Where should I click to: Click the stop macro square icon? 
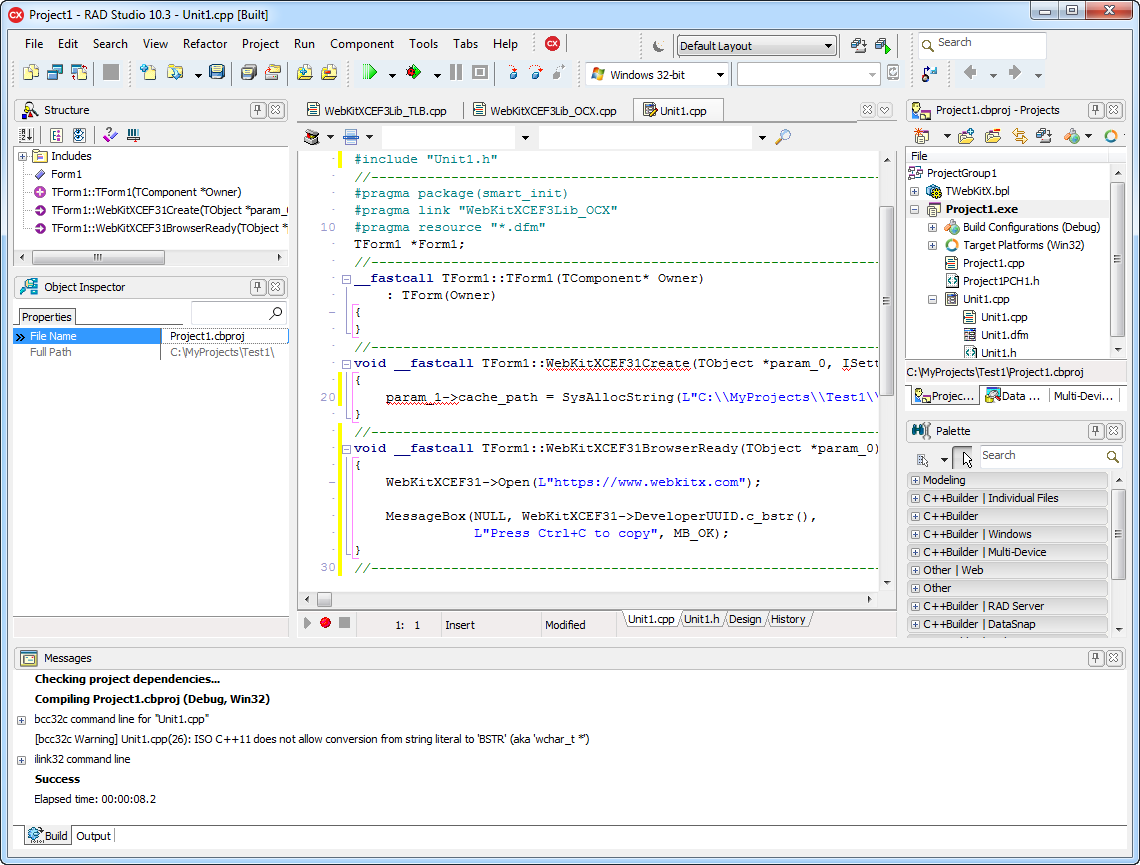pyautogui.click(x=345, y=623)
